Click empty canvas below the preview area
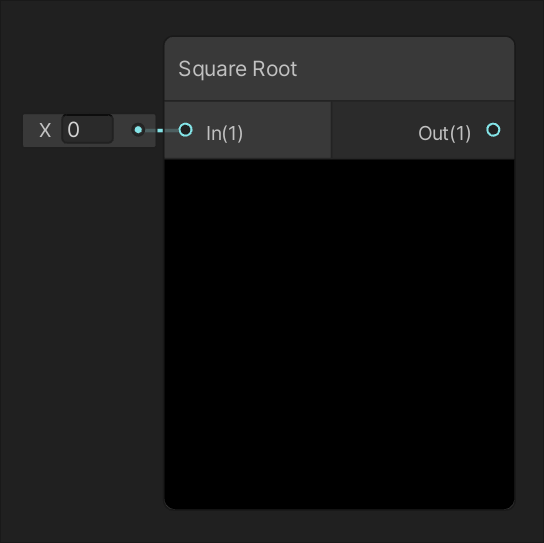 [339, 526]
